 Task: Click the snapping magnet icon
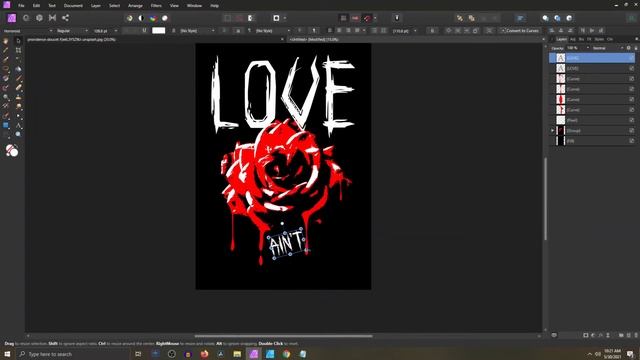point(367,18)
